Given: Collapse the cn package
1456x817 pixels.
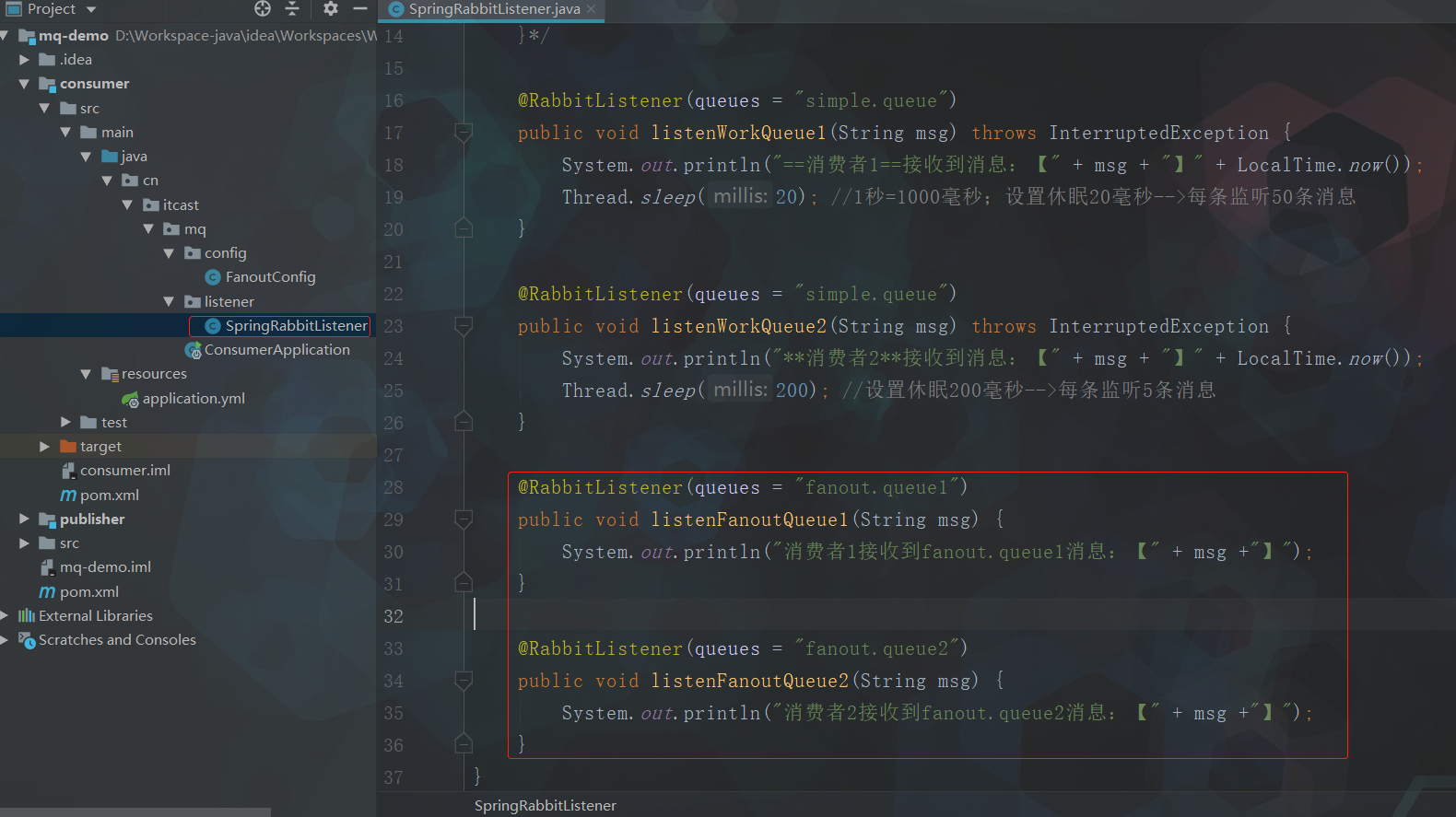Looking at the screenshot, I should click(x=107, y=181).
